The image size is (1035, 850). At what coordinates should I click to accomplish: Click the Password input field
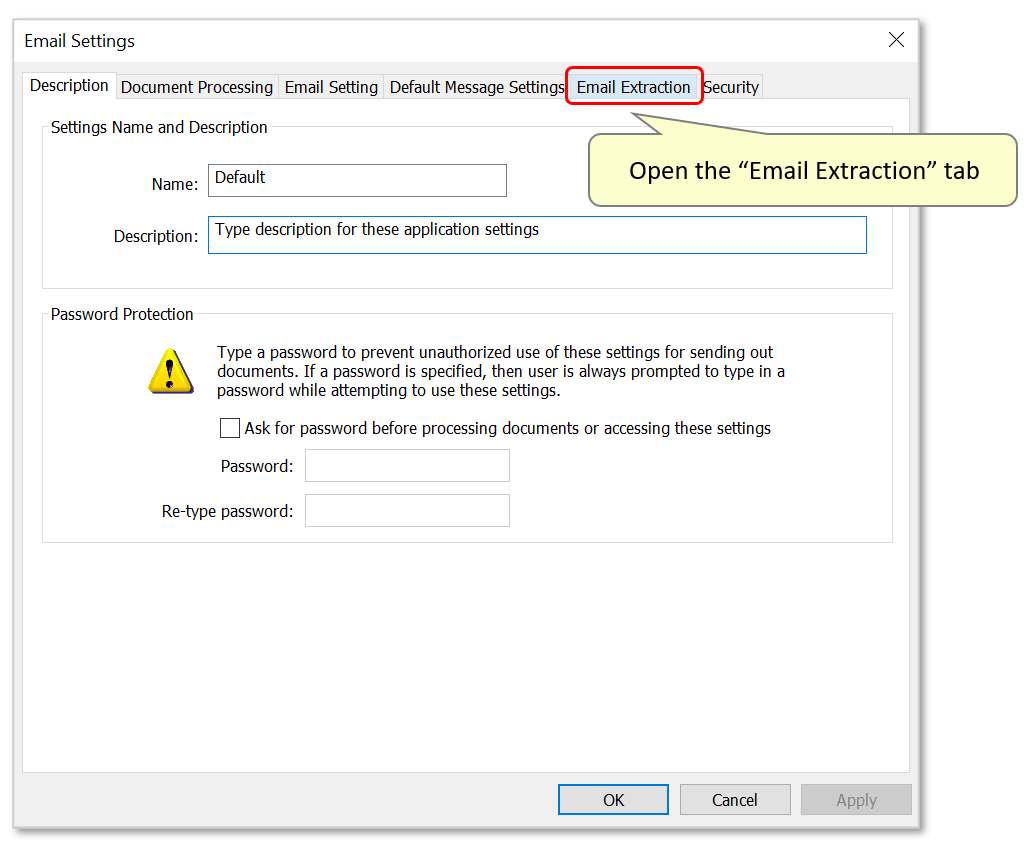click(x=407, y=466)
